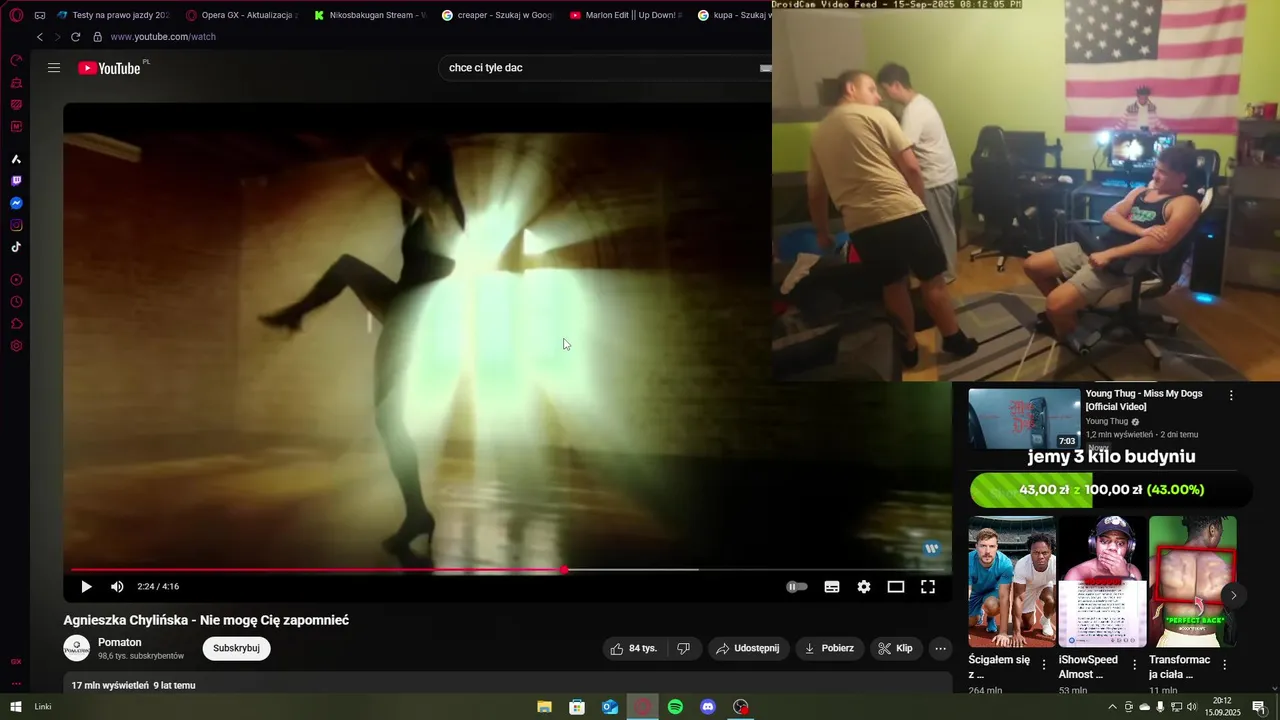The image size is (1280, 720).
Task: Switch to 'Nikosbakugan Stream' tab
Action: pyautogui.click(x=370, y=15)
